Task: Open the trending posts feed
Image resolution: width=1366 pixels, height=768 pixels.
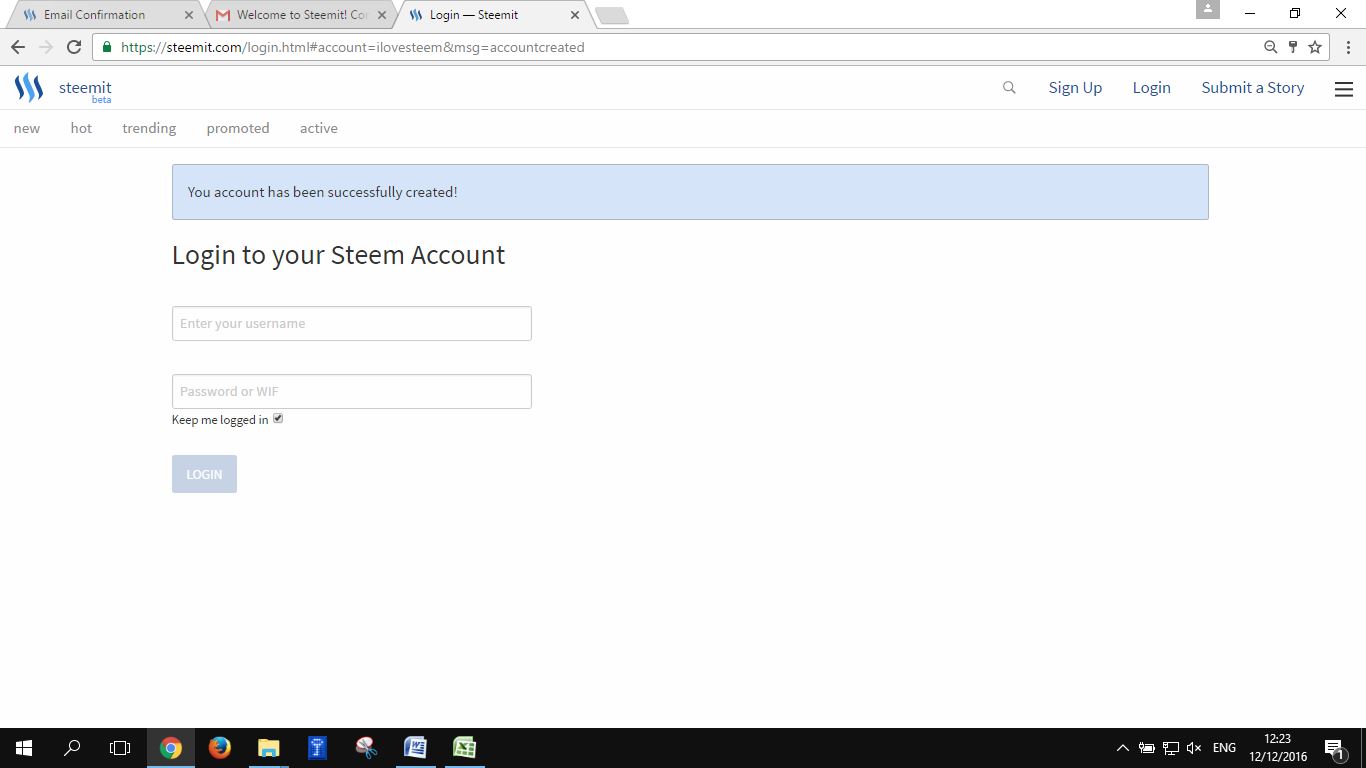Action: pyautogui.click(x=149, y=128)
